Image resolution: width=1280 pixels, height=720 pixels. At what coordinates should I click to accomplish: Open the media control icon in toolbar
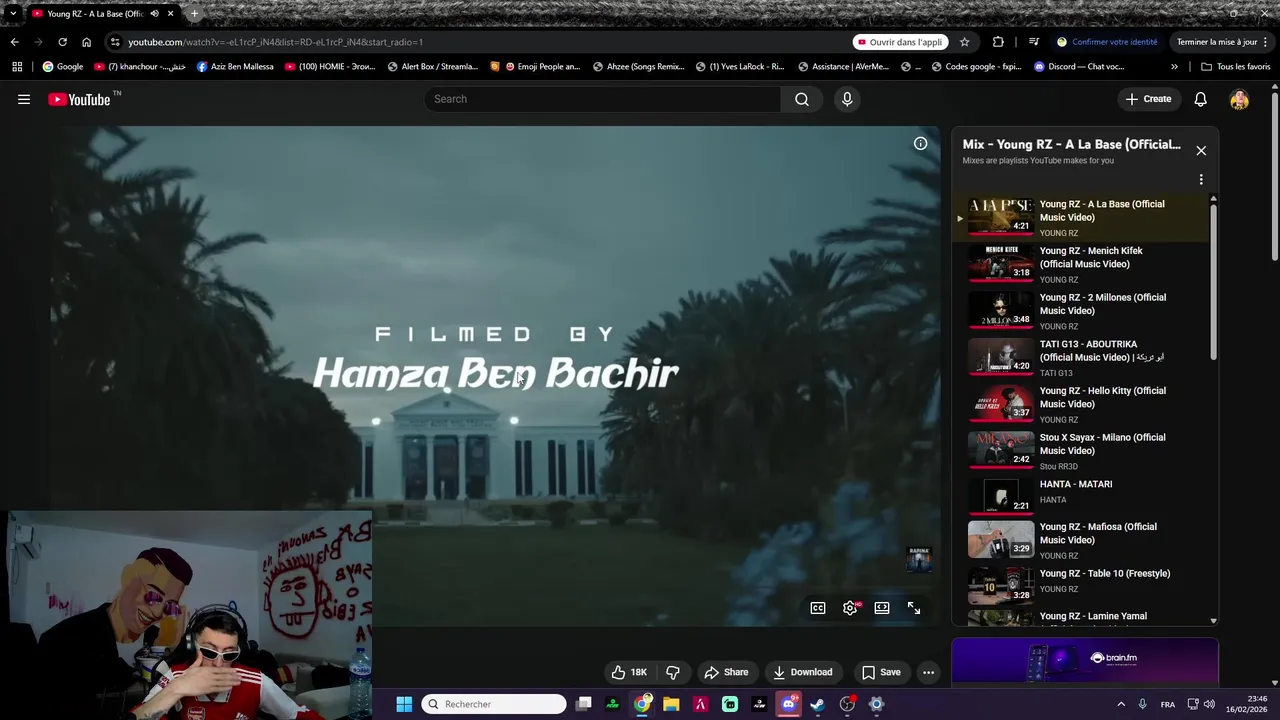pyautogui.click(x=1034, y=42)
